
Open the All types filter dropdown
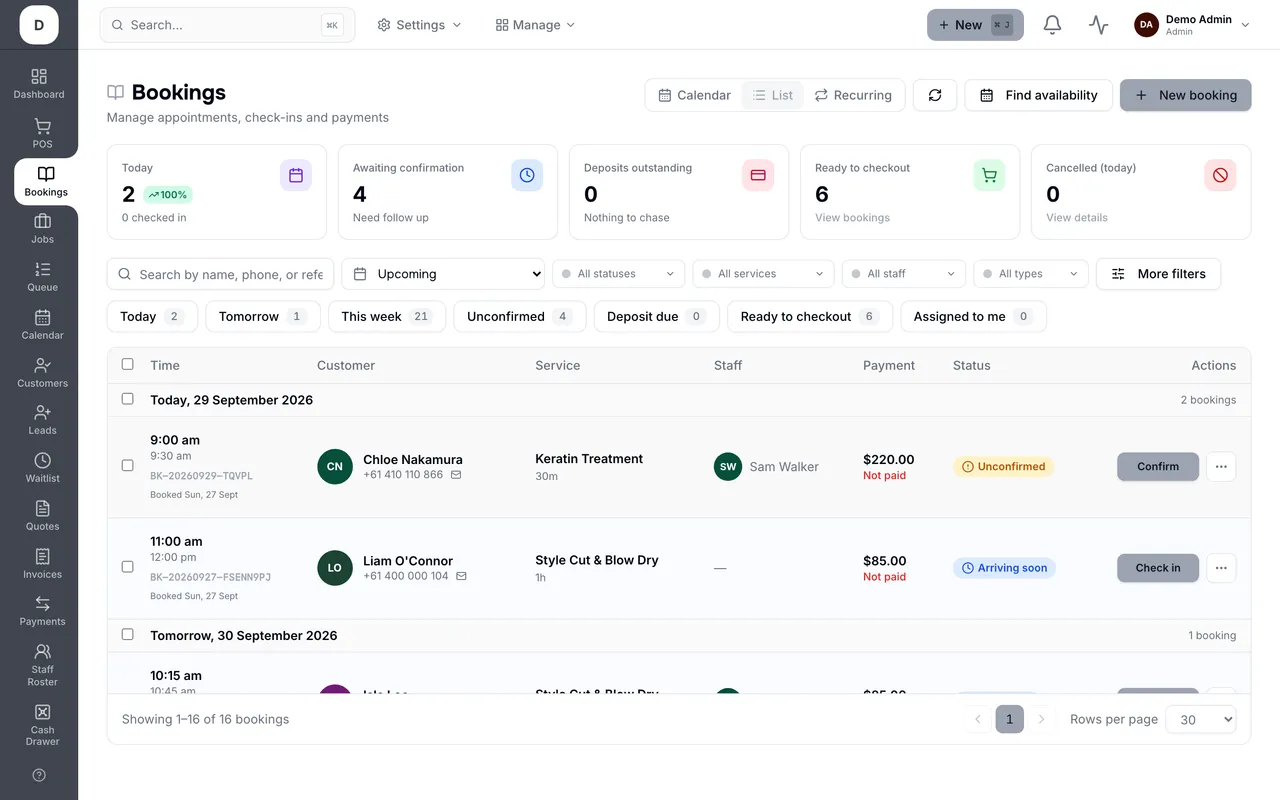tap(1030, 274)
